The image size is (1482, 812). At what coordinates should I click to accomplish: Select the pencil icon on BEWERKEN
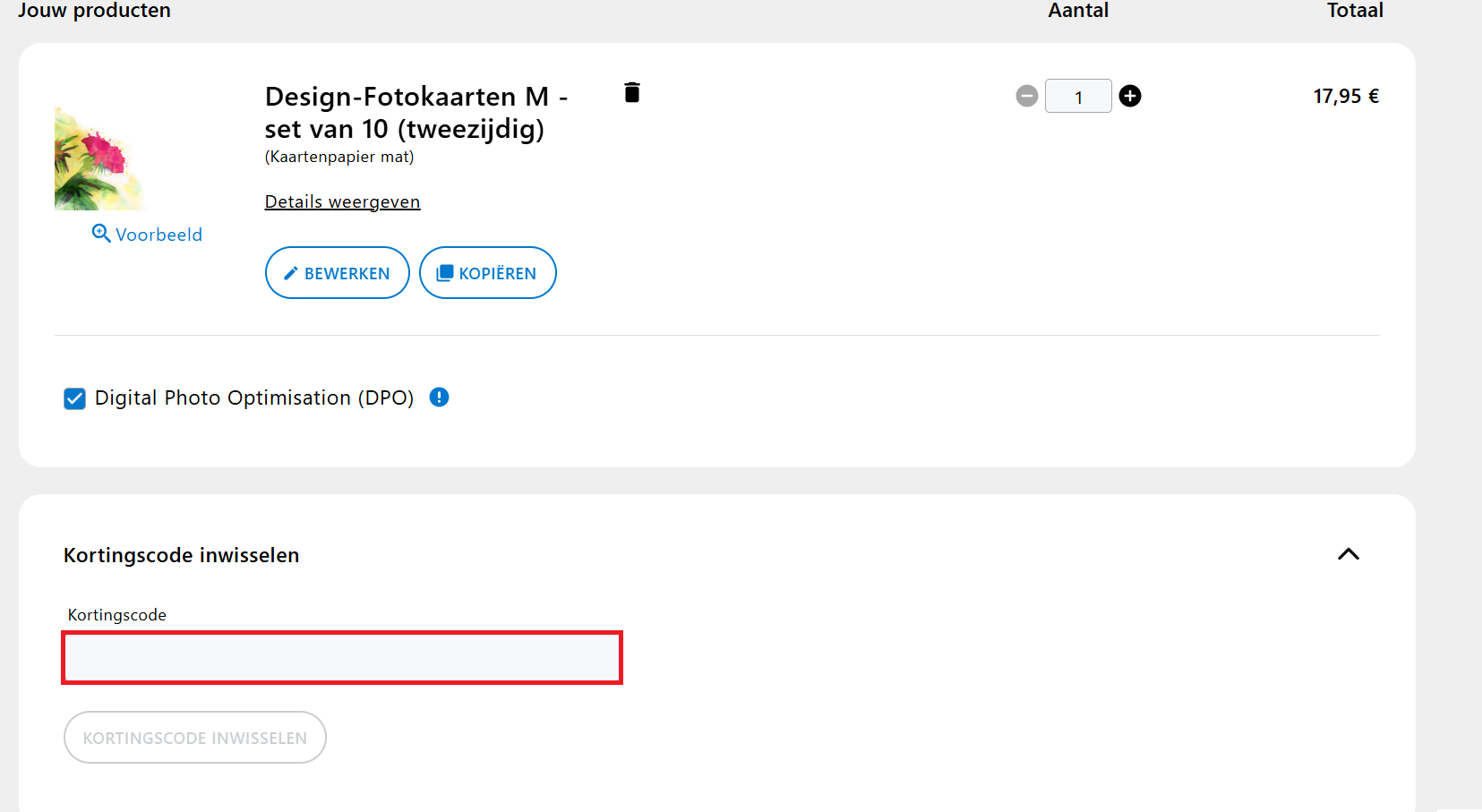coord(290,273)
